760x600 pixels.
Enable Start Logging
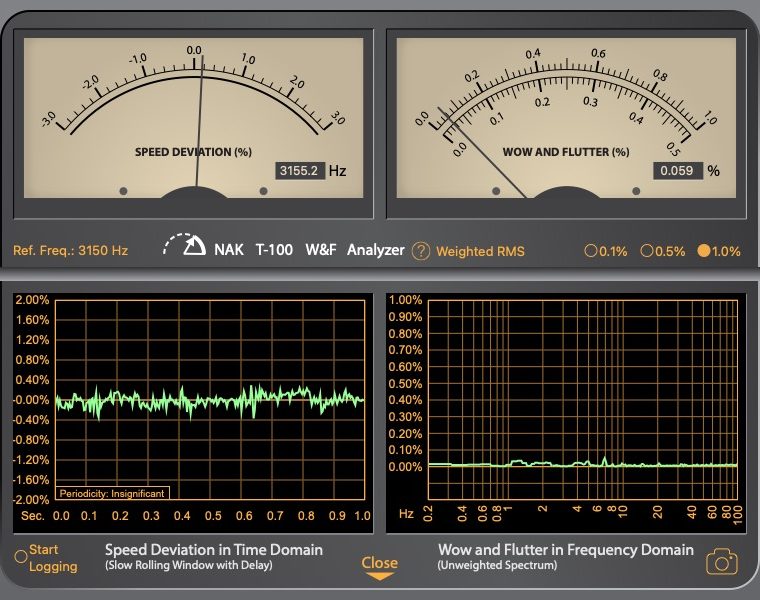(21, 557)
